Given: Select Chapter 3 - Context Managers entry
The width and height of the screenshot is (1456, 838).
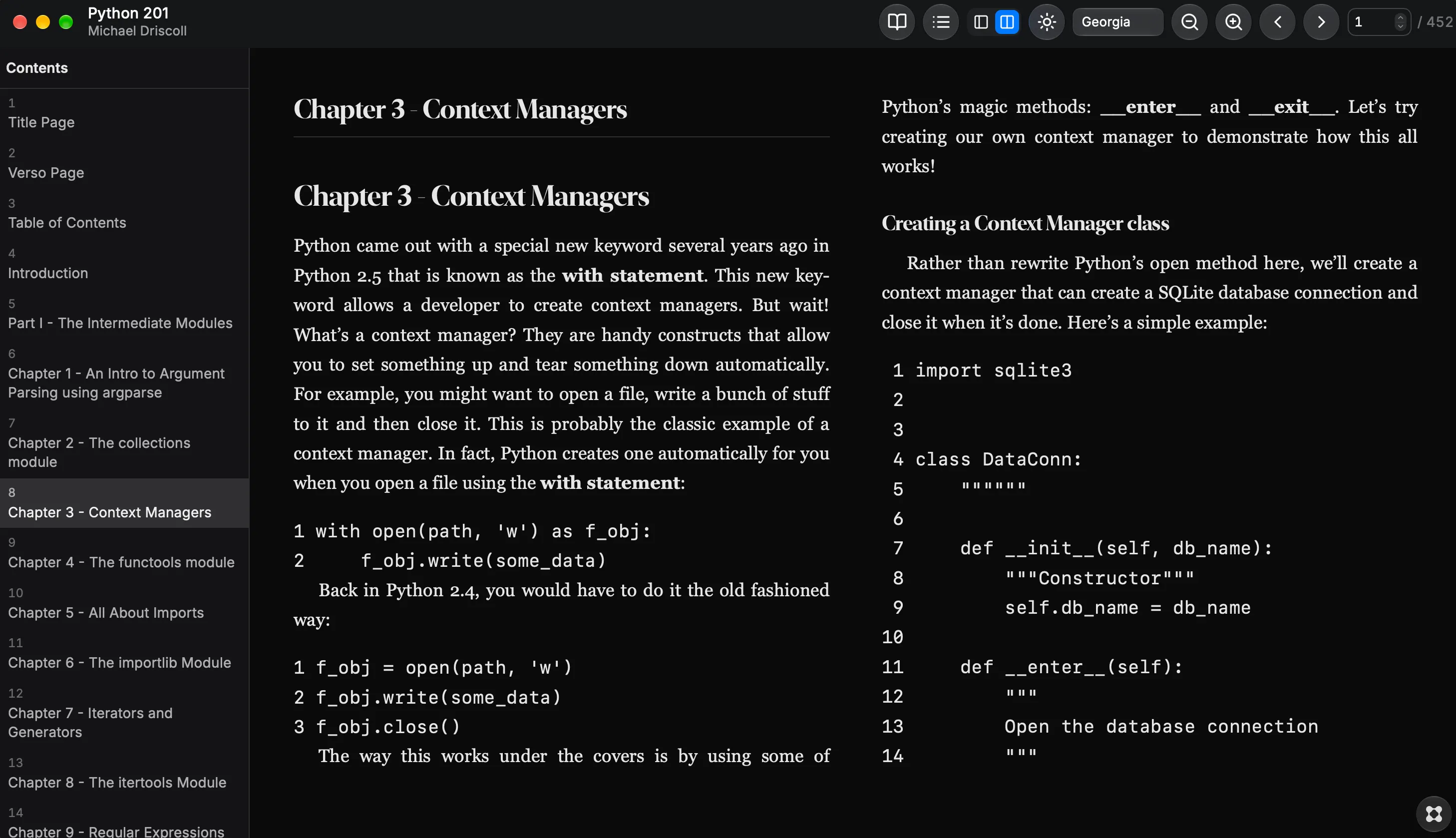Looking at the screenshot, I should [124, 503].
